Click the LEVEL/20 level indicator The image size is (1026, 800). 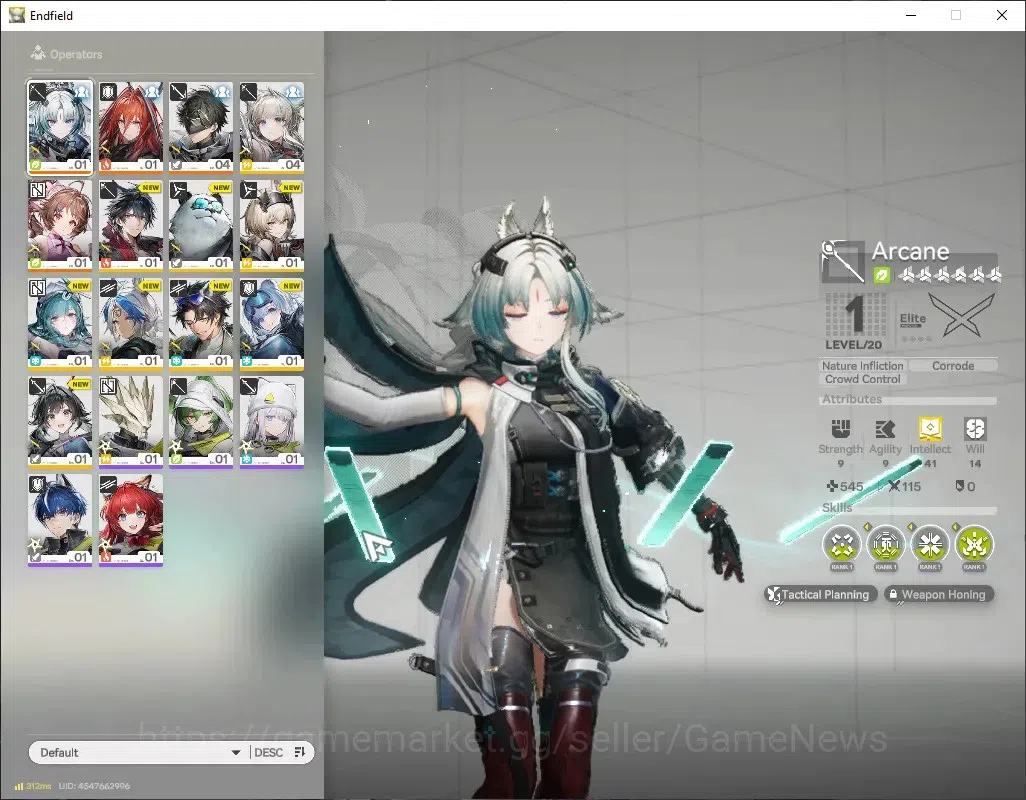point(853,345)
